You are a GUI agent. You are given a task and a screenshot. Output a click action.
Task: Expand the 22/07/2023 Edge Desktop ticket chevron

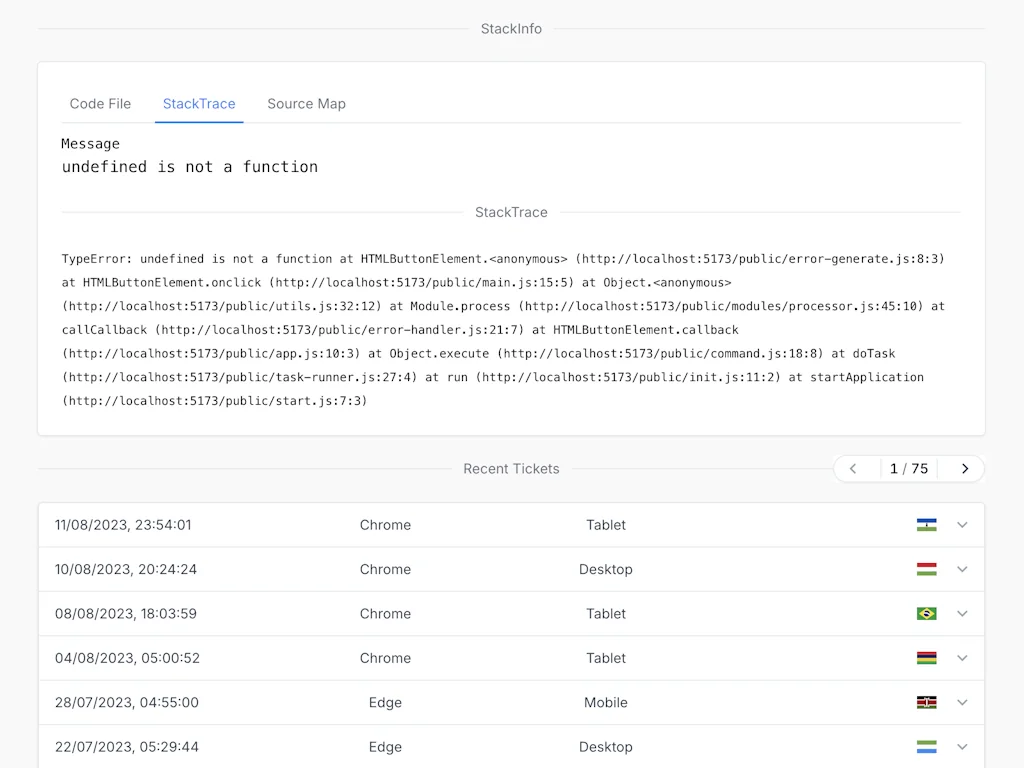click(962, 747)
